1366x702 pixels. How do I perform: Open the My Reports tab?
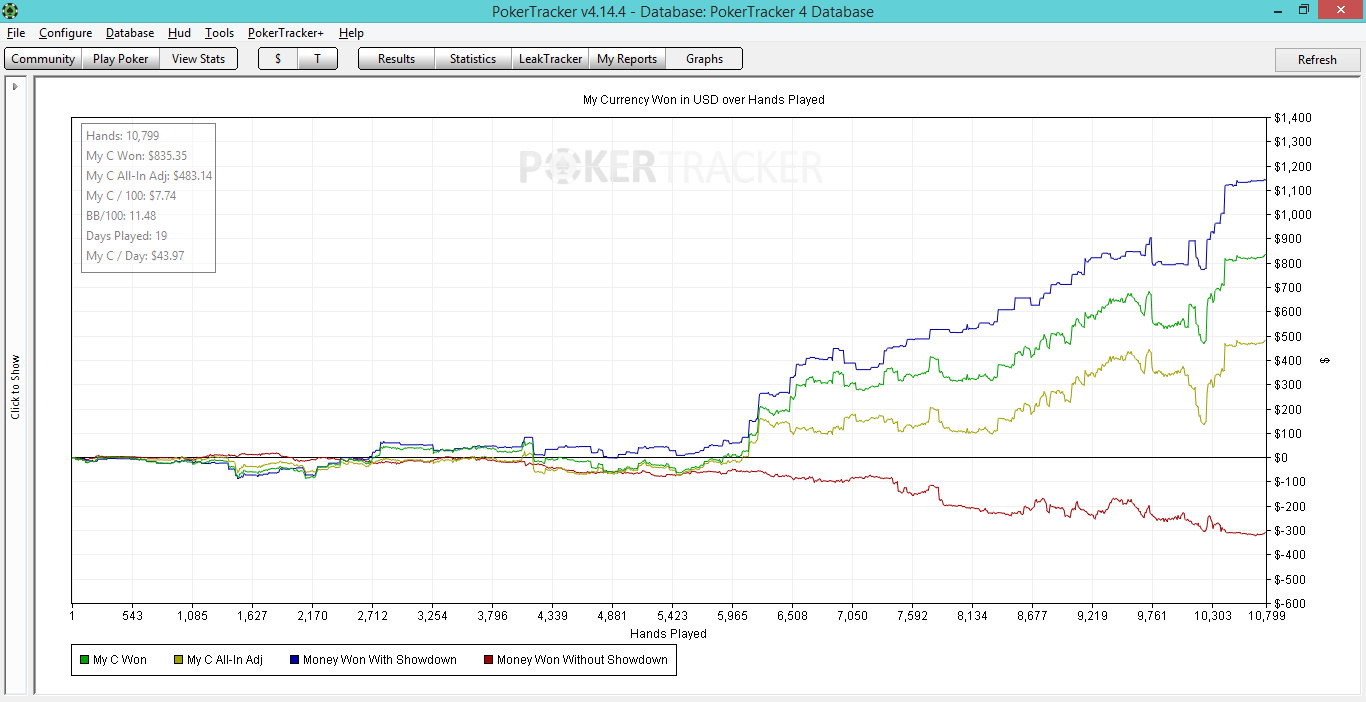627,59
